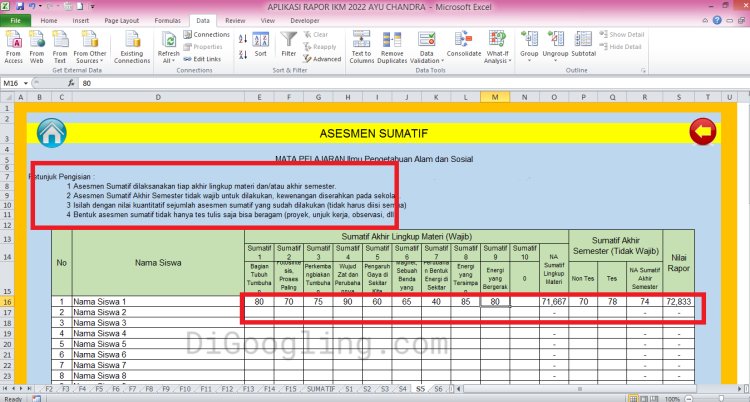Click the red back arrow button
Screen dimensions: 750x402
(703, 131)
